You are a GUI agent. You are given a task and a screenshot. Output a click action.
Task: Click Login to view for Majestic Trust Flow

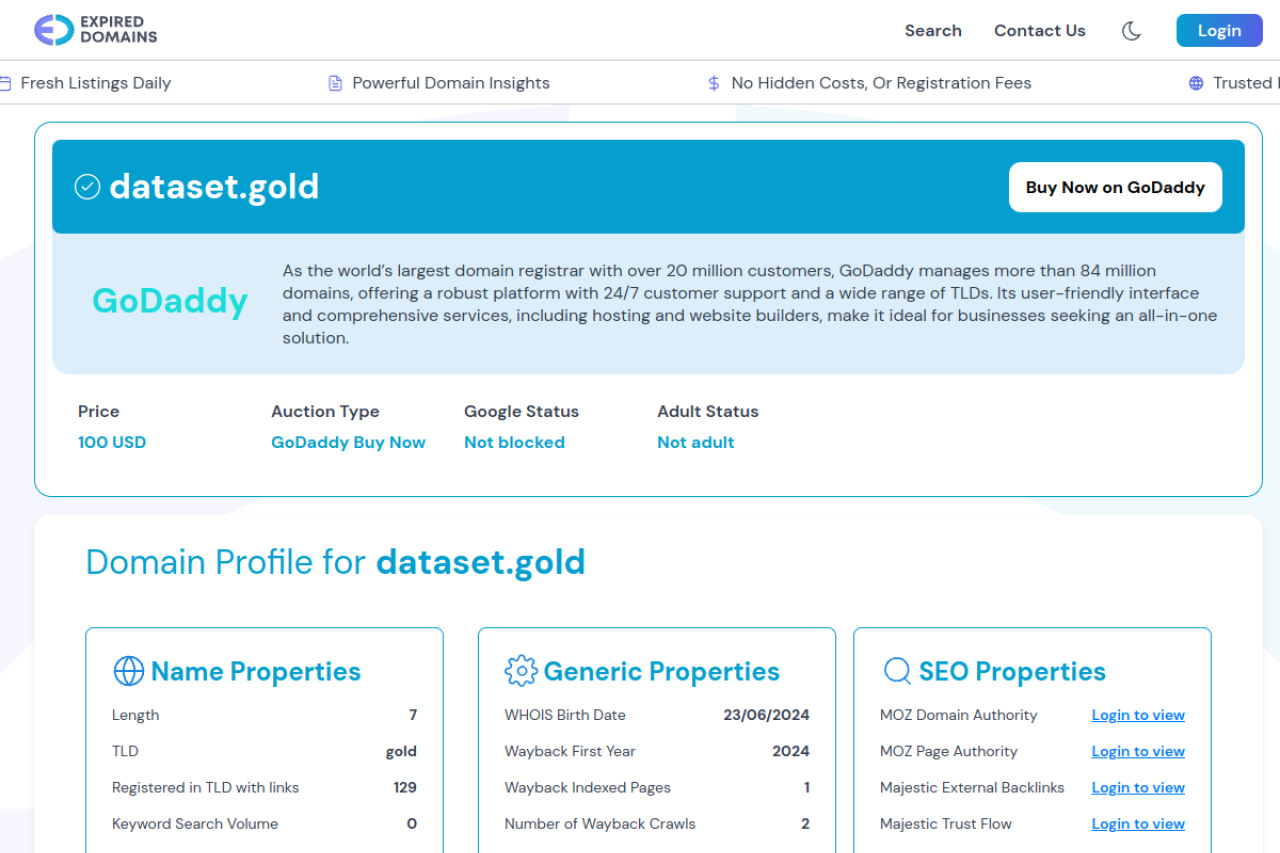pos(1138,824)
